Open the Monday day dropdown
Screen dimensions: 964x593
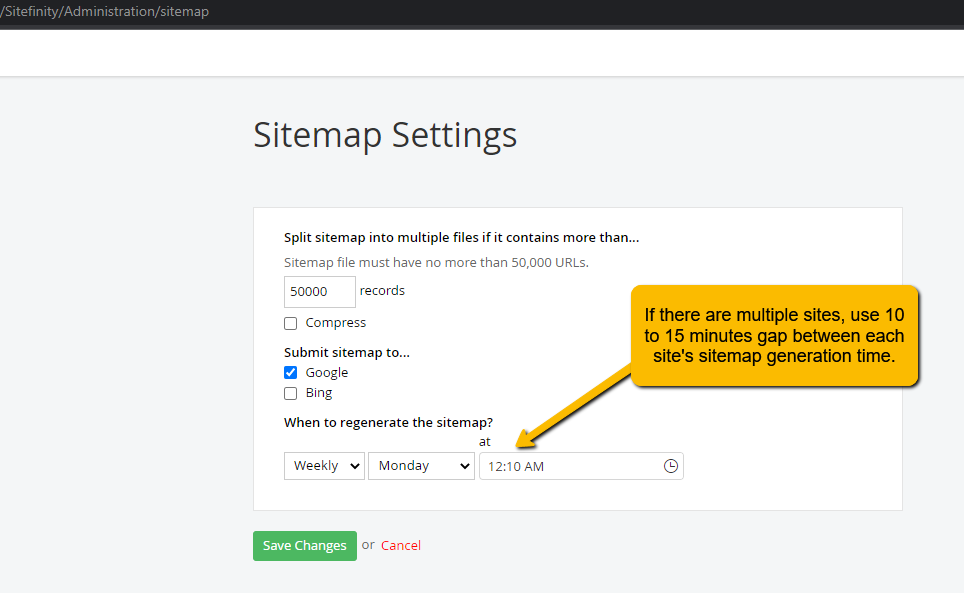click(x=421, y=466)
